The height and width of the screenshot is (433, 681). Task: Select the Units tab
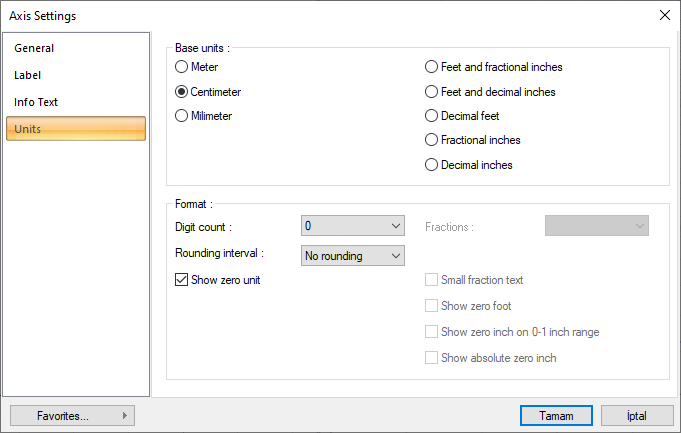(76, 129)
